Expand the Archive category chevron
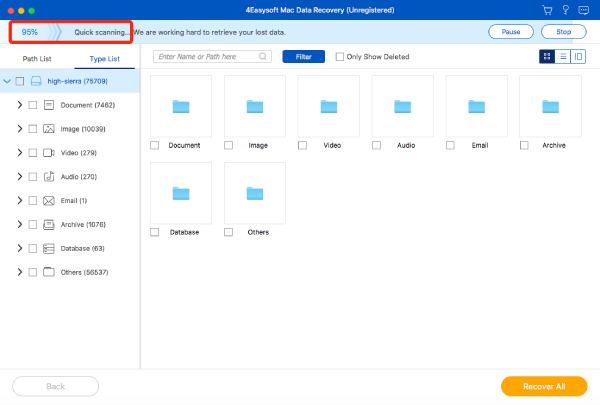The width and height of the screenshot is (600, 405). [20, 224]
